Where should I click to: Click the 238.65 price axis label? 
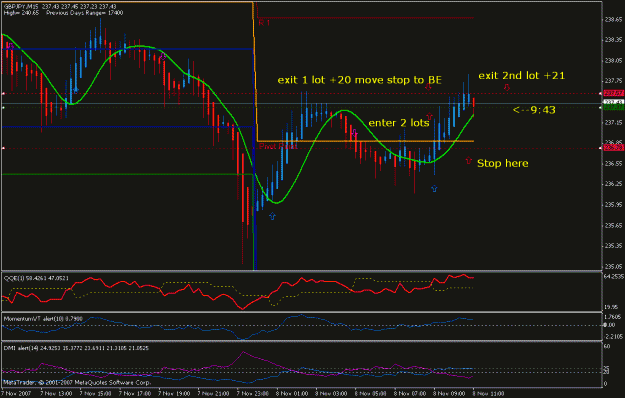[x=614, y=20]
